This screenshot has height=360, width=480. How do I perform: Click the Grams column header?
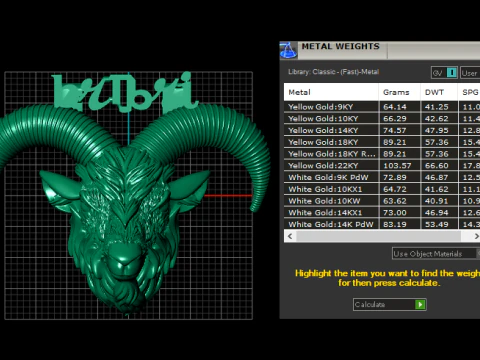click(x=400, y=92)
